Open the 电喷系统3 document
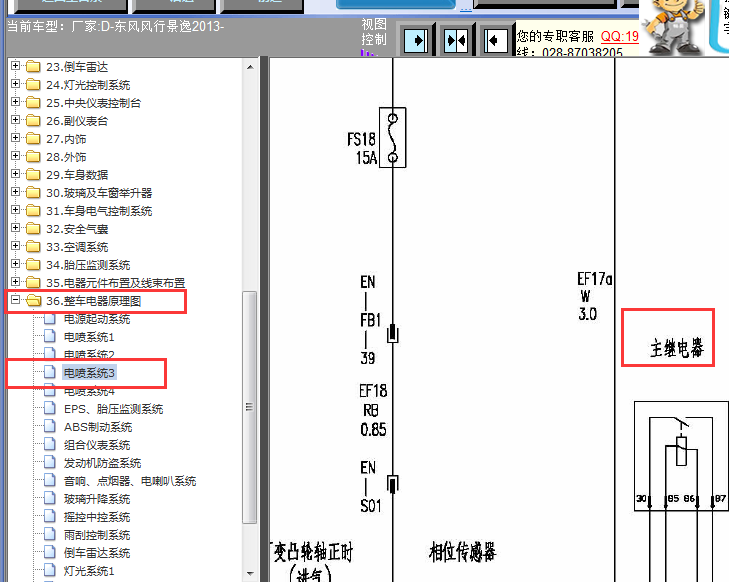The height and width of the screenshot is (582, 729). pyautogui.click(x=89, y=373)
